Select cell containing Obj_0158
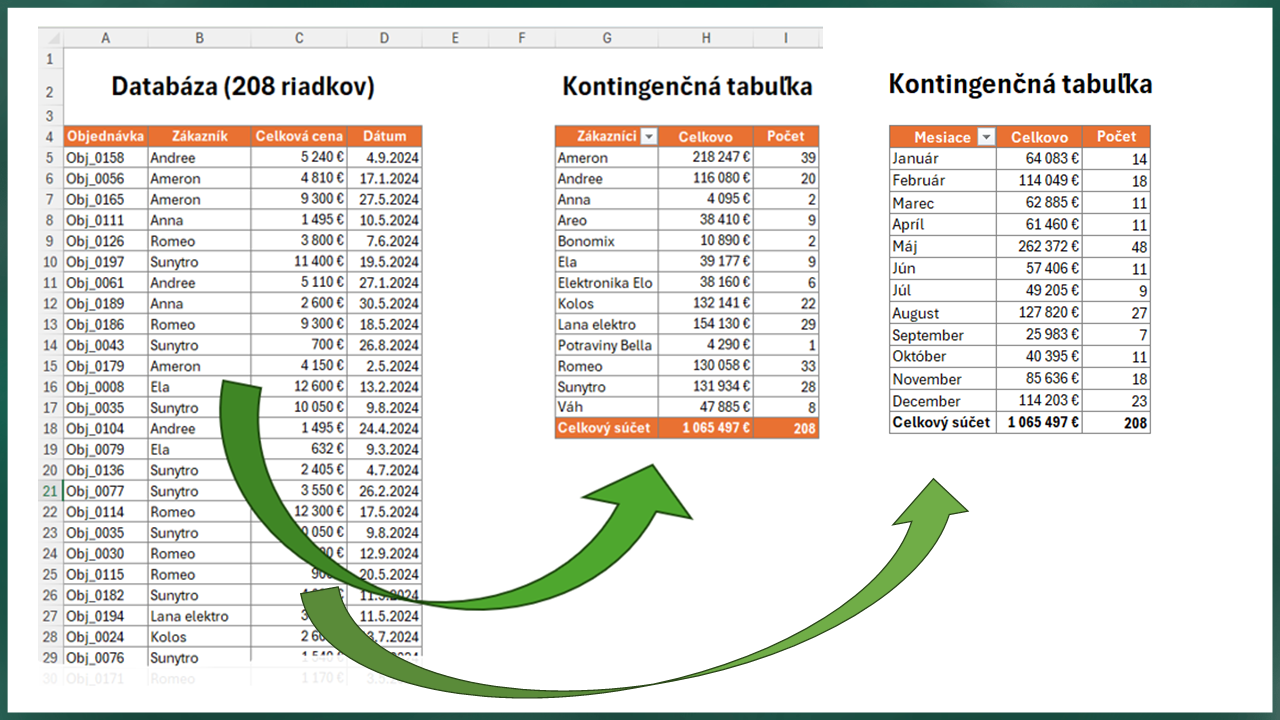 [105, 158]
